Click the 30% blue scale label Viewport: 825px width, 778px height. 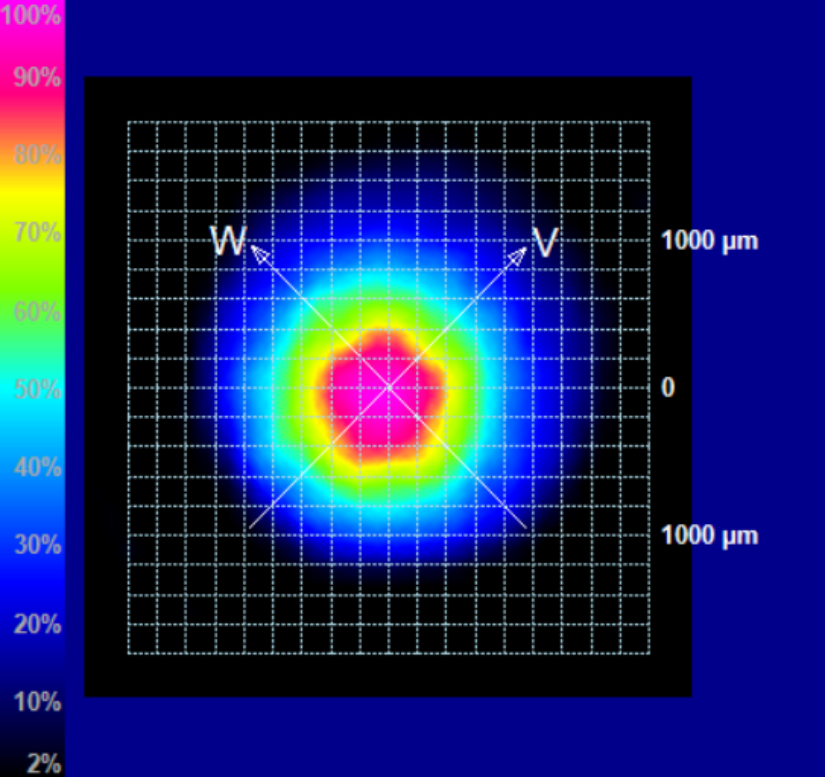(37, 545)
